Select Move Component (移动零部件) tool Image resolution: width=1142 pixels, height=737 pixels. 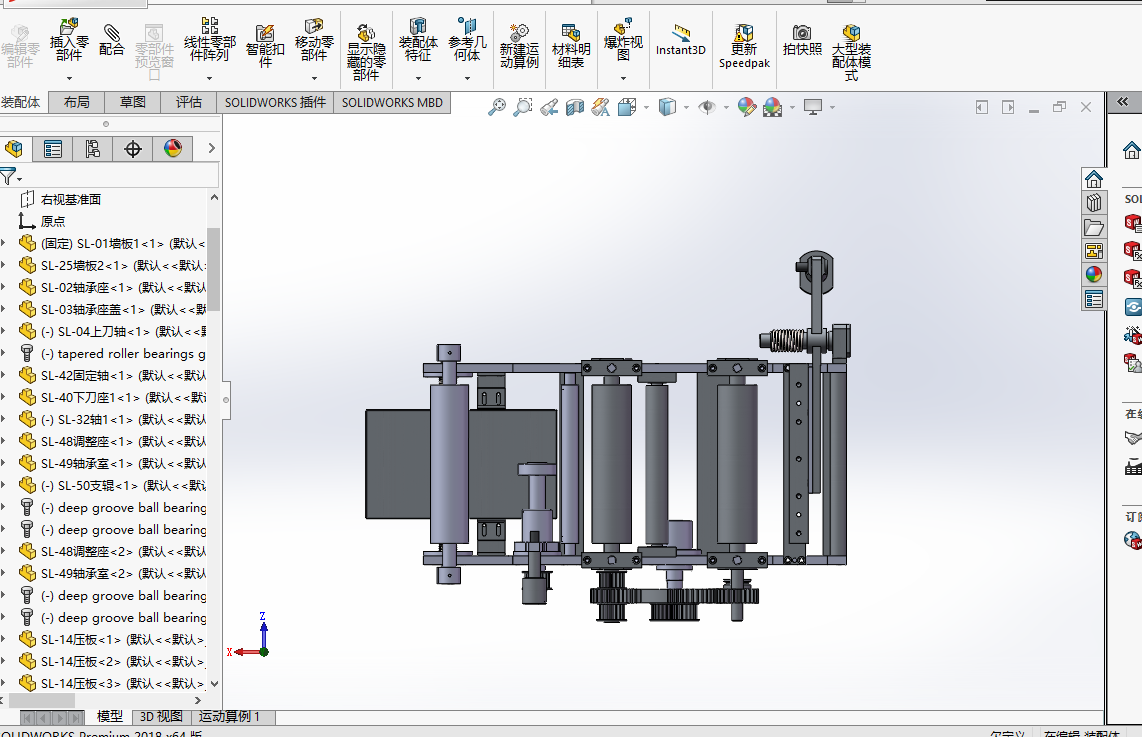[x=314, y=41]
